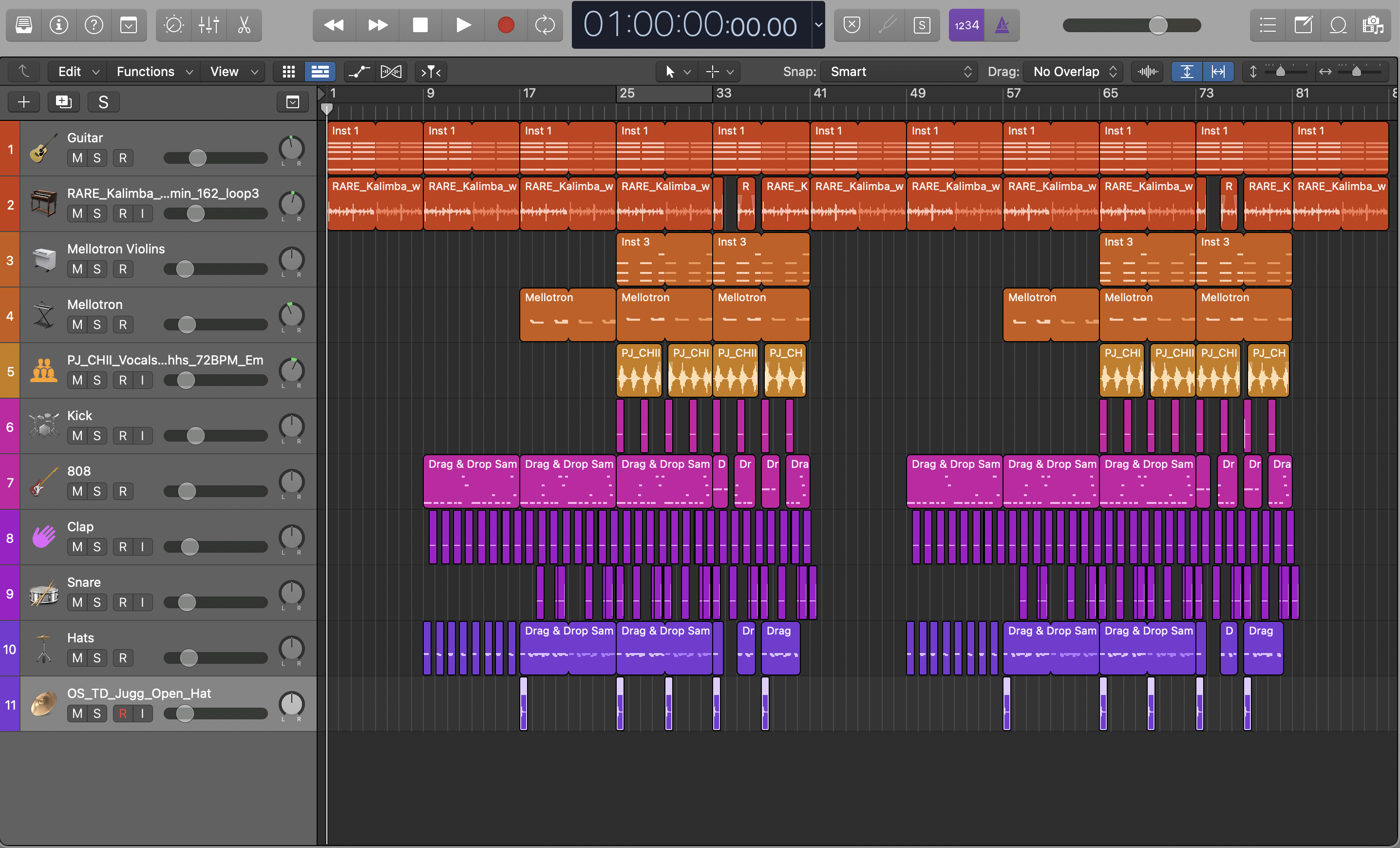This screenshot has width=1400, height=848.
Task: Toggle the Toolbar display icon
Action: [x=129, y=25]
